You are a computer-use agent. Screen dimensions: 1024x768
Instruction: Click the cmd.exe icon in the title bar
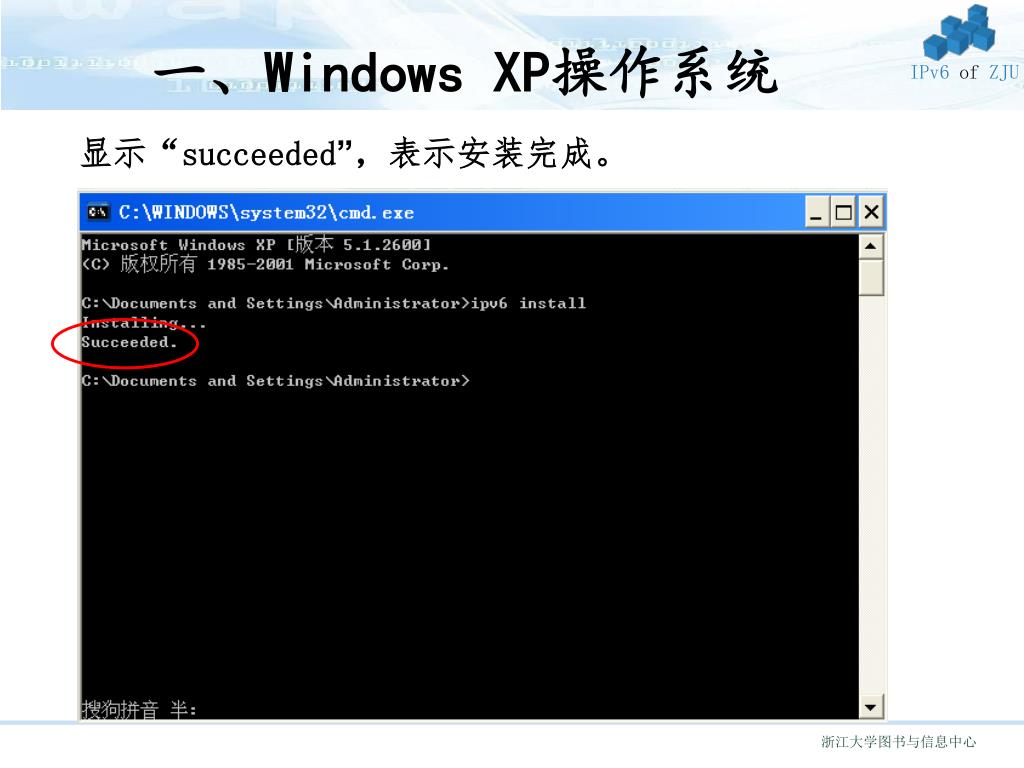click(98, 212)
